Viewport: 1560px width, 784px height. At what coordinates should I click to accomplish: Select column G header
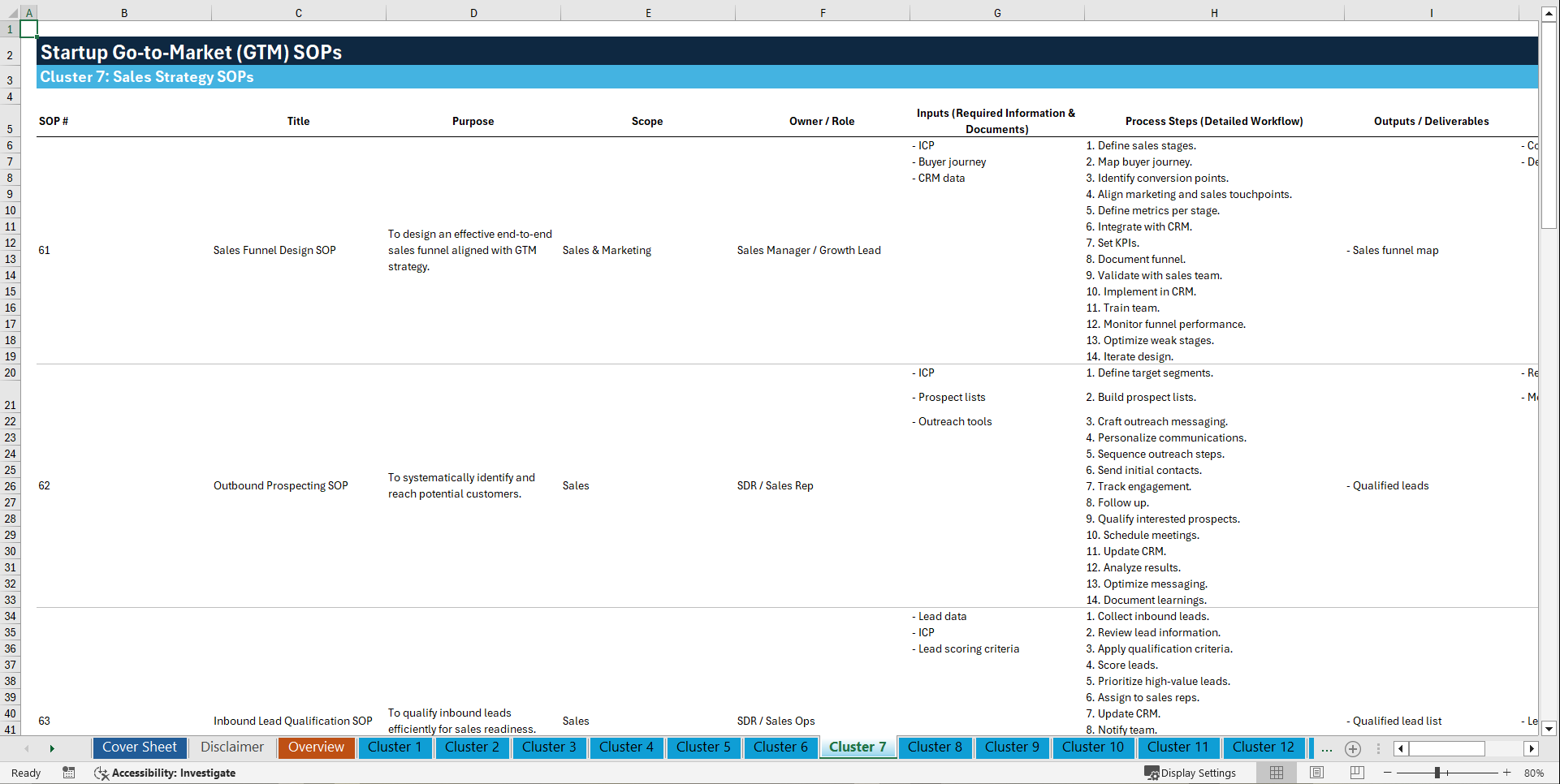click(x=996, y=13)
